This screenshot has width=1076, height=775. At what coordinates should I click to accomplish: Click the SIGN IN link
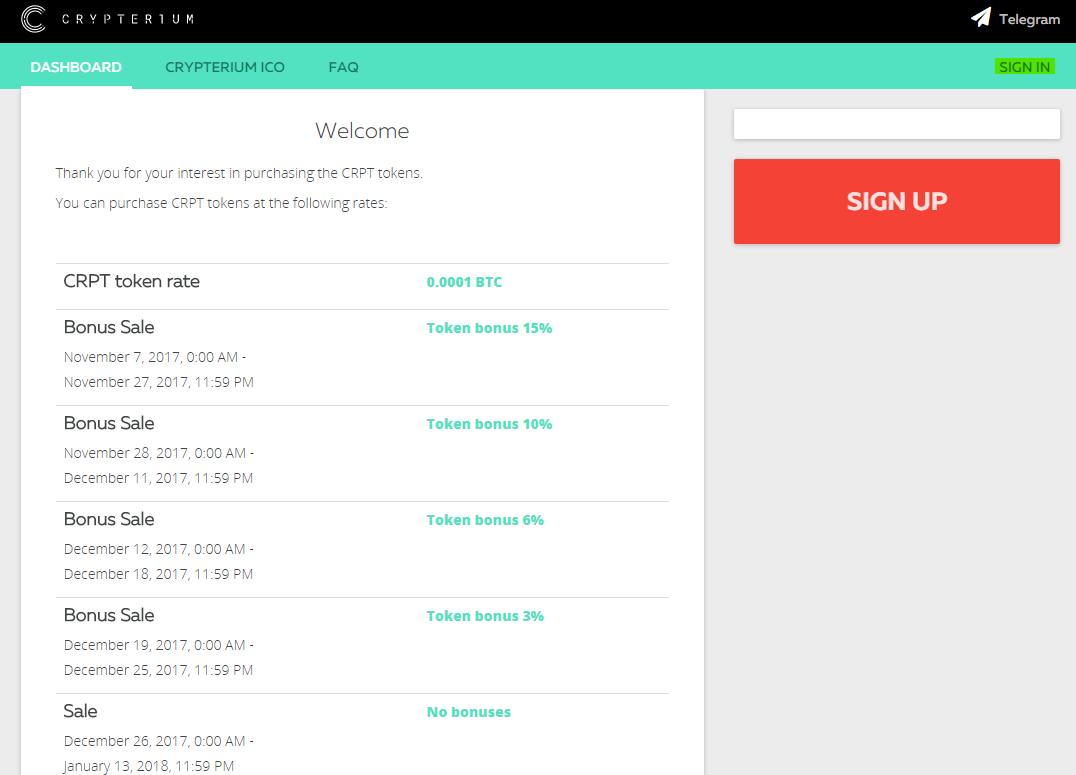[1025, 67]
